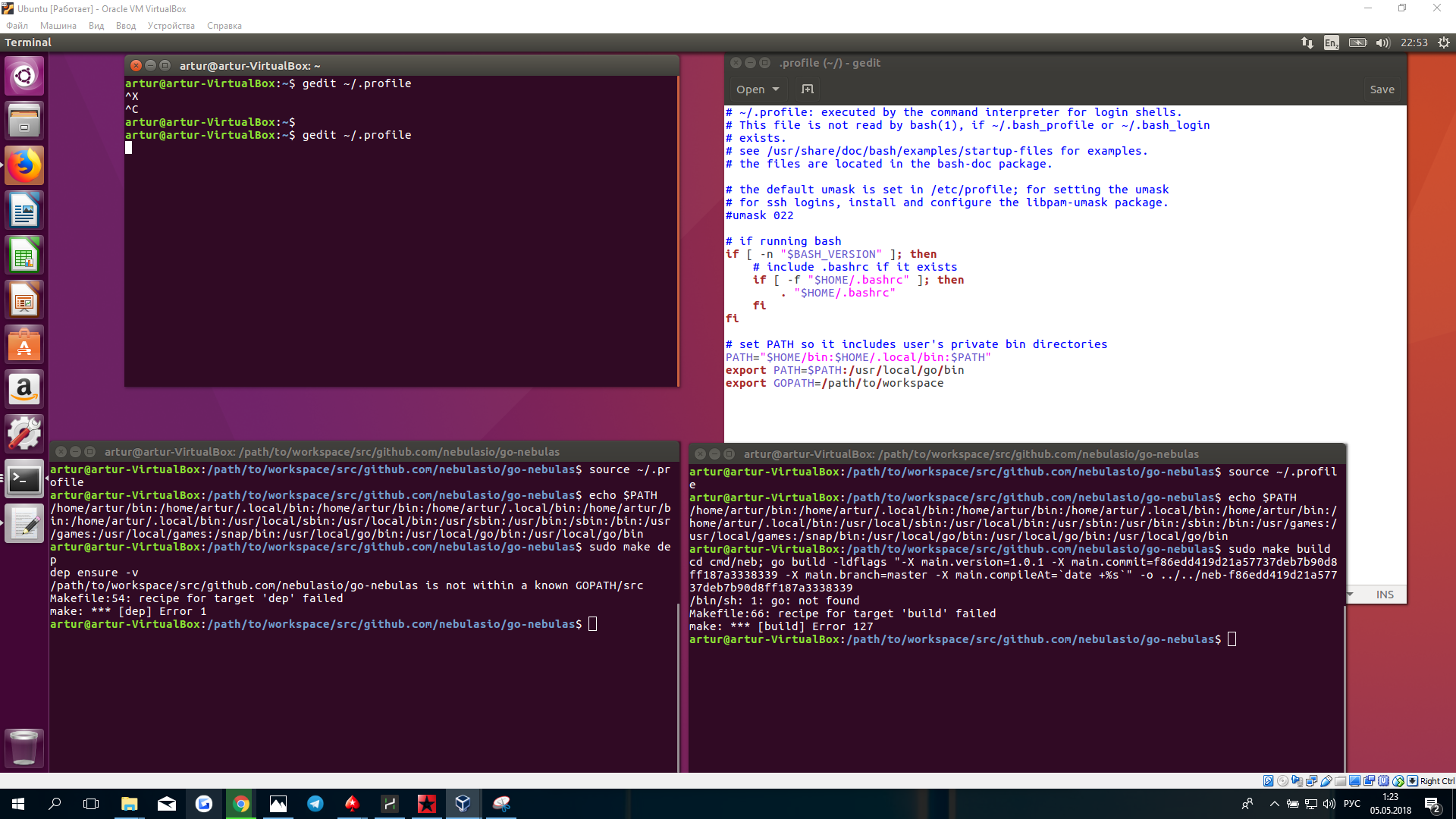
Task: Open LibreOffice Impress from the launcher
Action: [24, 300]
